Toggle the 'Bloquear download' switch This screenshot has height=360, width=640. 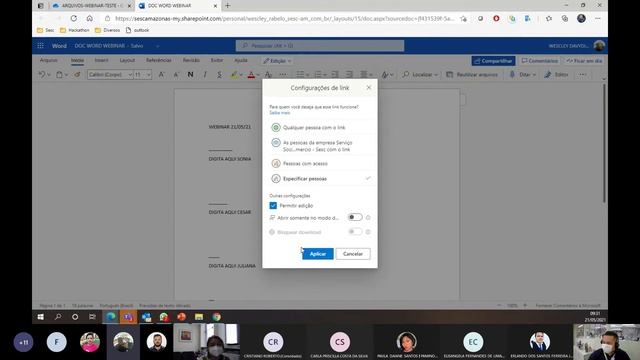coord(355,232)
